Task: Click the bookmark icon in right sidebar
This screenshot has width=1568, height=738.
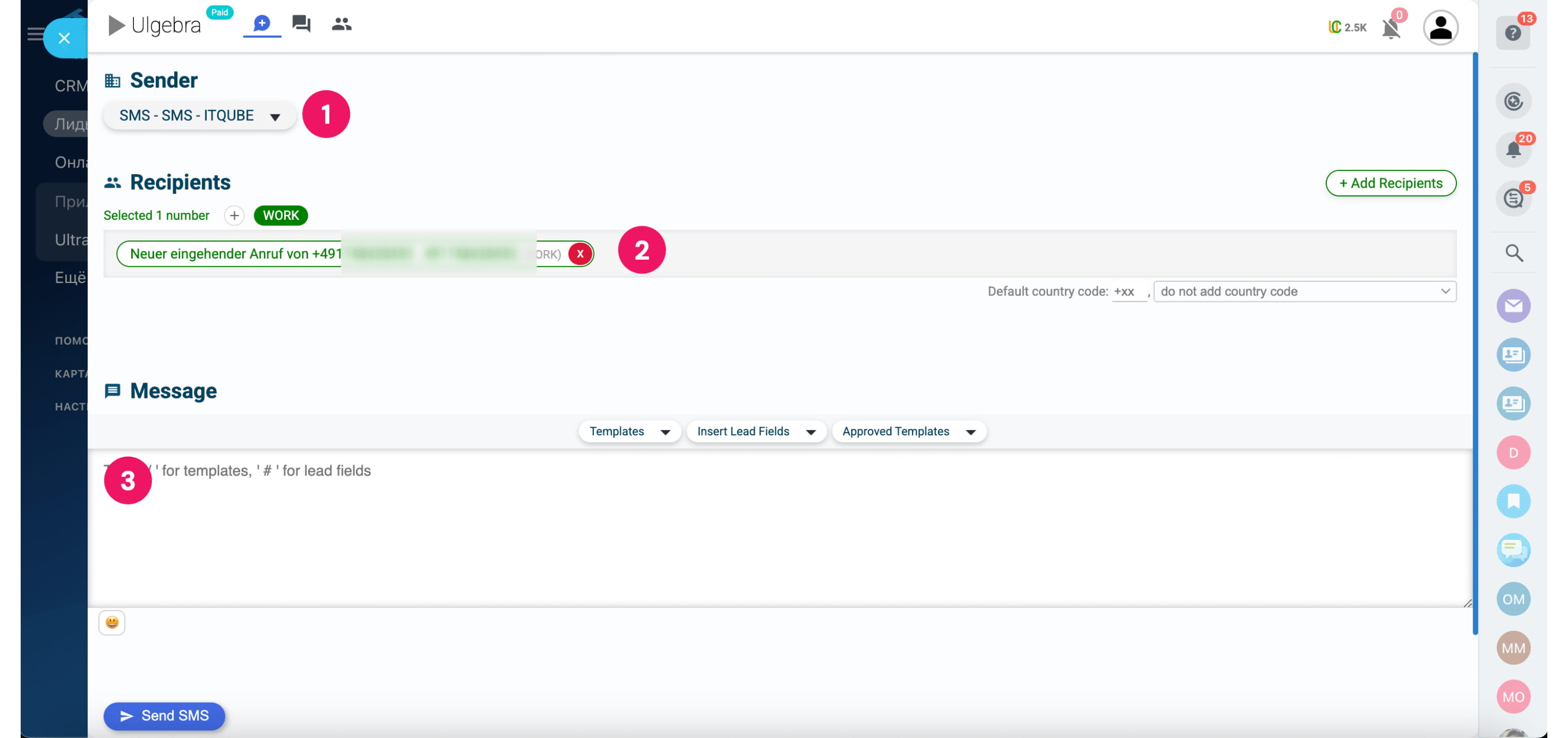Action: [1513, 501]
